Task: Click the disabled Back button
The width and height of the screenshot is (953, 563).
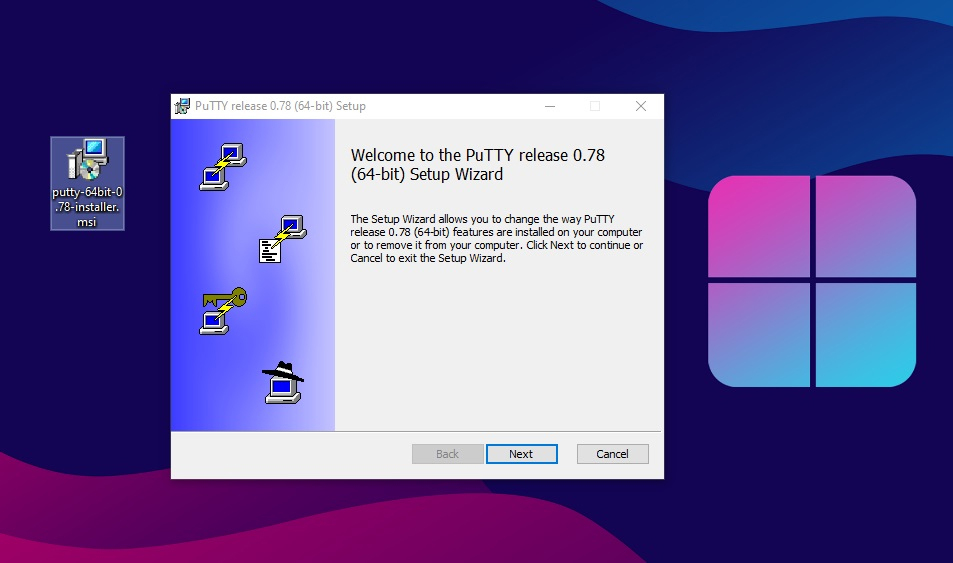Action: [447, 454]
